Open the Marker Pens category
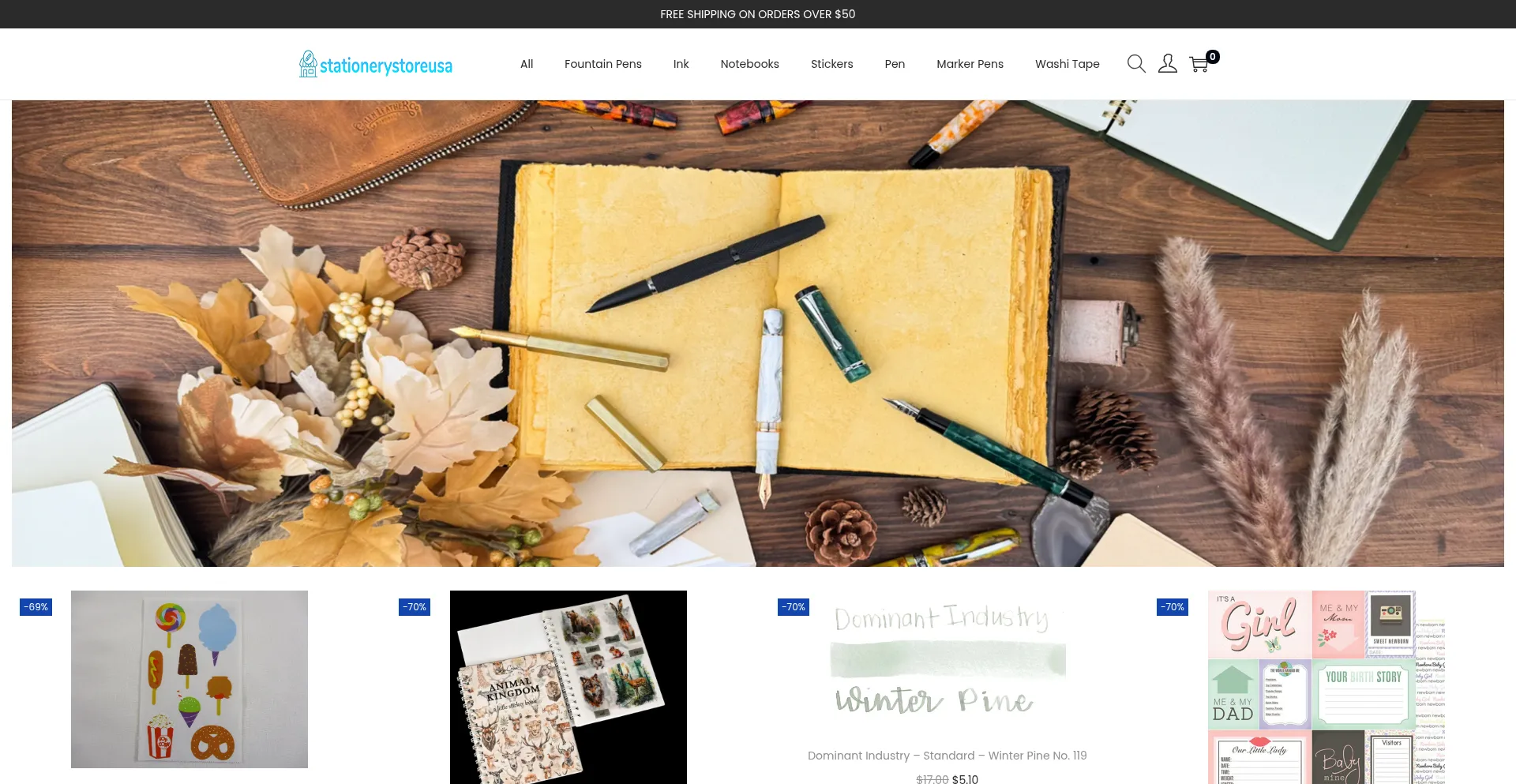1516x784 pixels. (970, 64)
